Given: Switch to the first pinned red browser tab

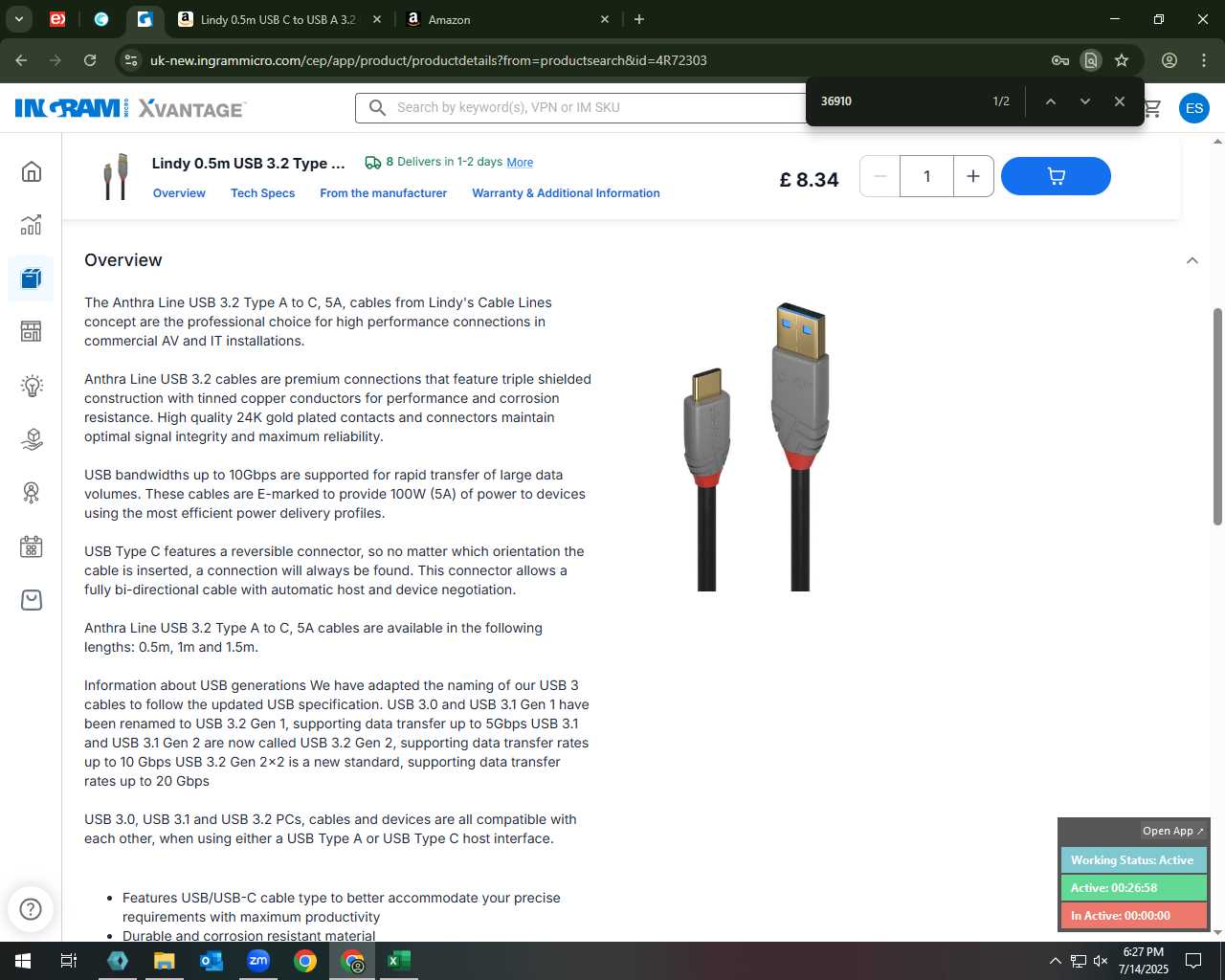Looking at the screenshot, I should [x=57, y=19].
